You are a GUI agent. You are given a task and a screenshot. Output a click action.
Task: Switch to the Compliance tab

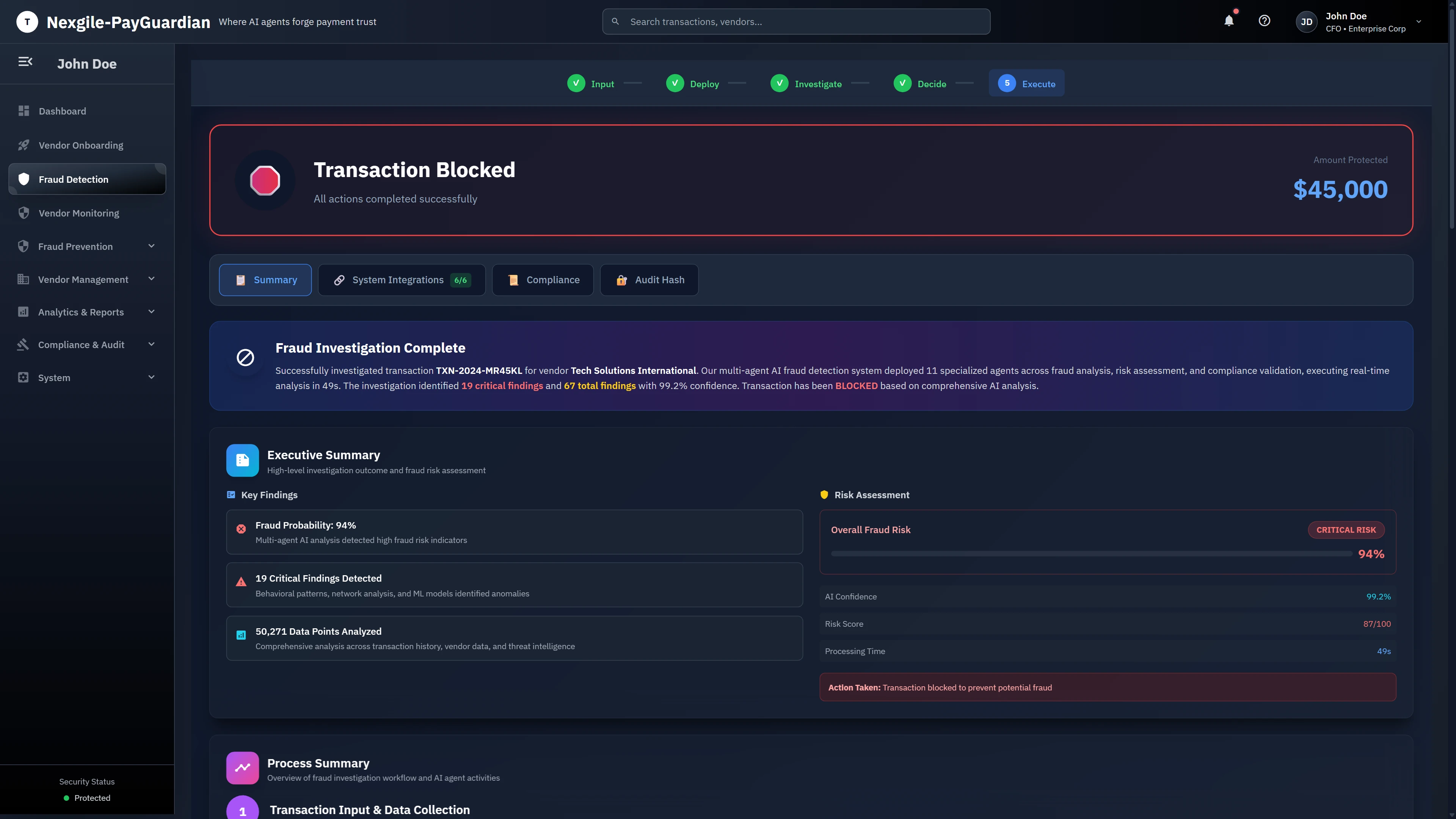[x=542, y=280]
